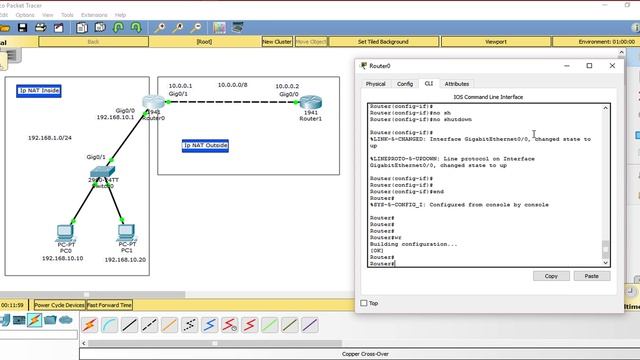Click the [Root] navigation button

204,42
